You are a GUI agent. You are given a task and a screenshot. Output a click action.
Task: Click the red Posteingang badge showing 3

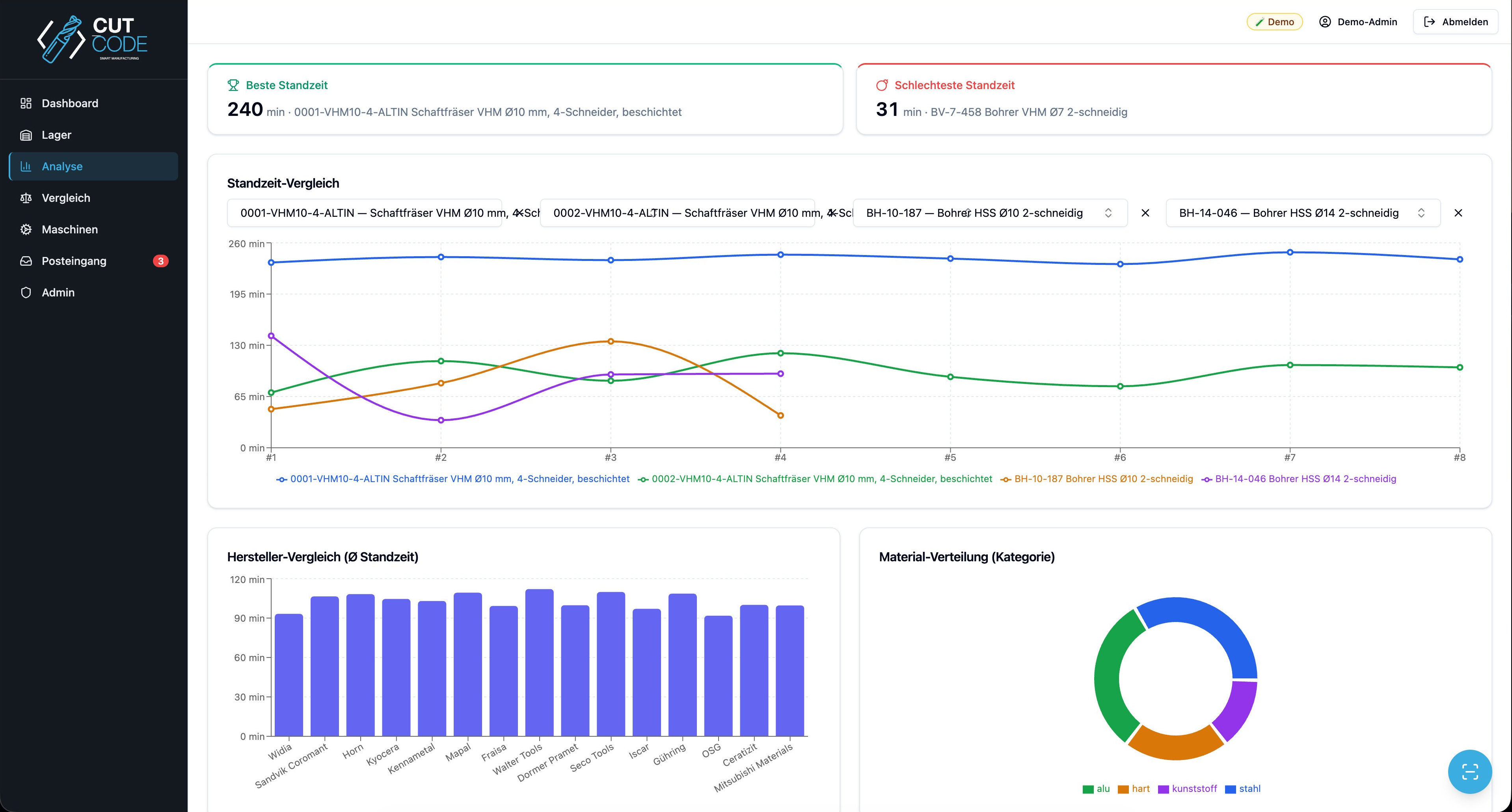(161, 261)
